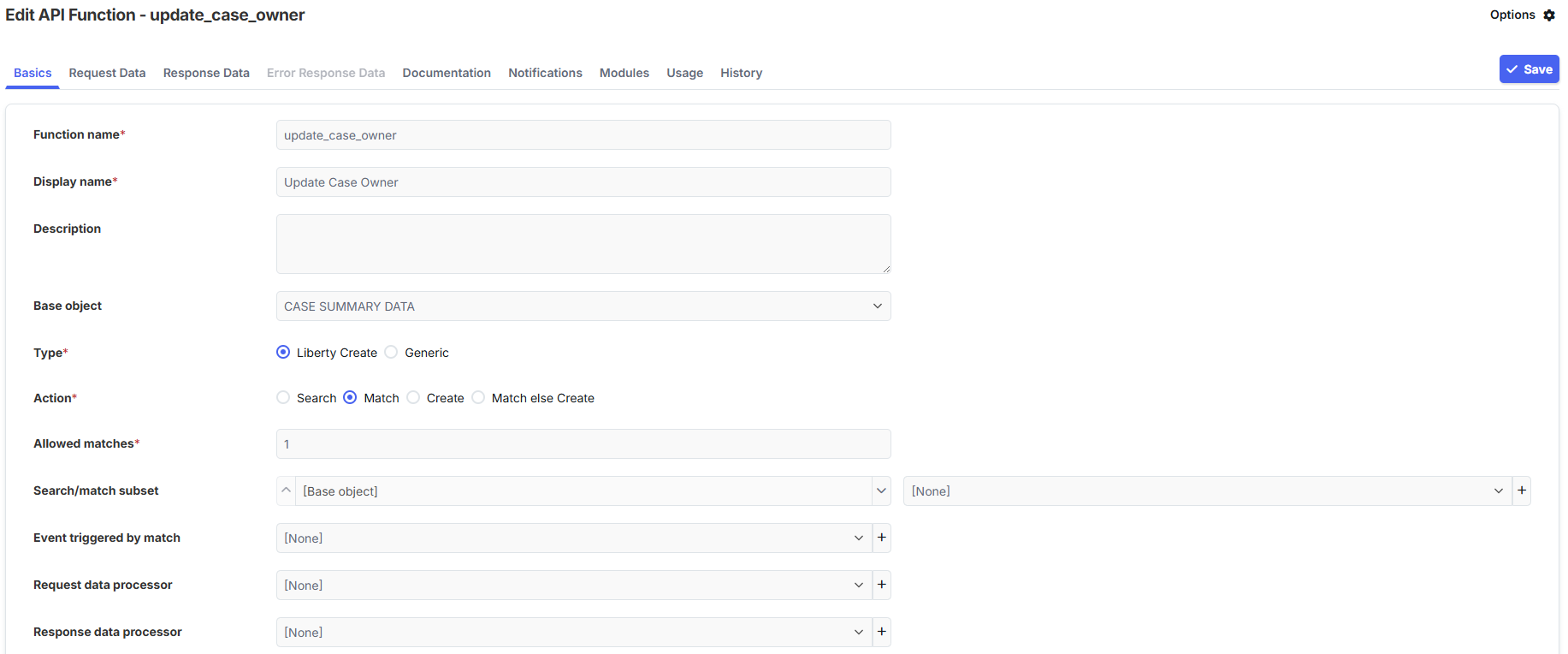The height and width of the screenshot is (654, 1568).
Task: Click the Event triggered by match label
Action: 107,538
